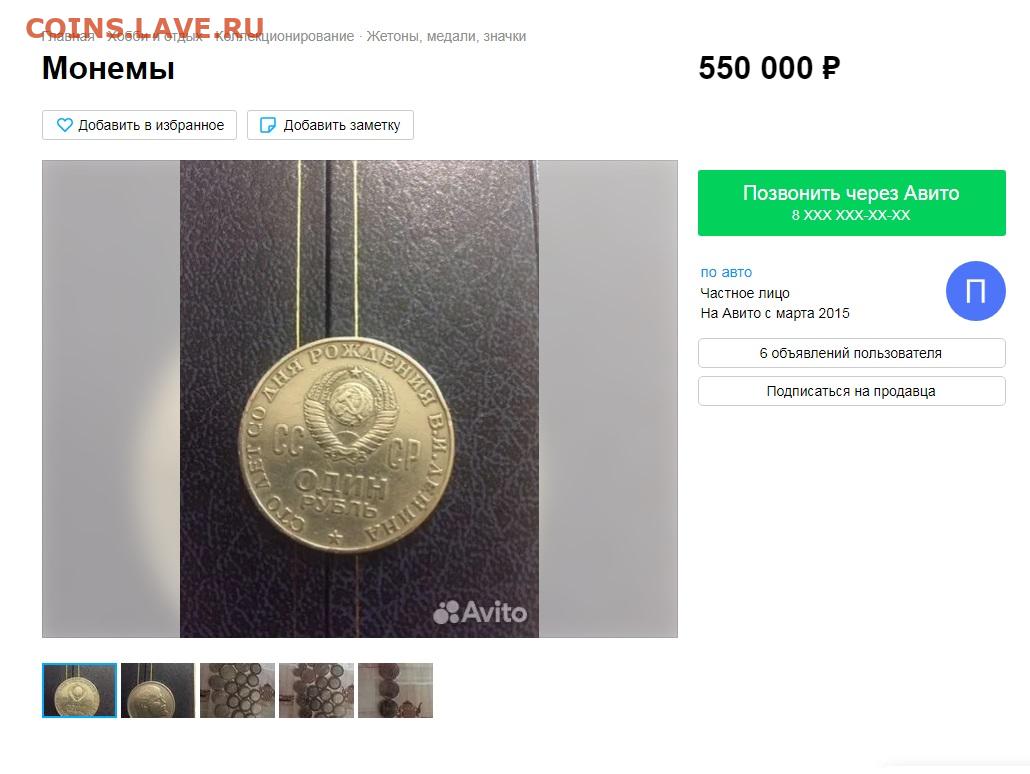Click the listing title Монемы
Image resolution: width=1030 pixels, height=774 pixels.
tap(108, 68)
